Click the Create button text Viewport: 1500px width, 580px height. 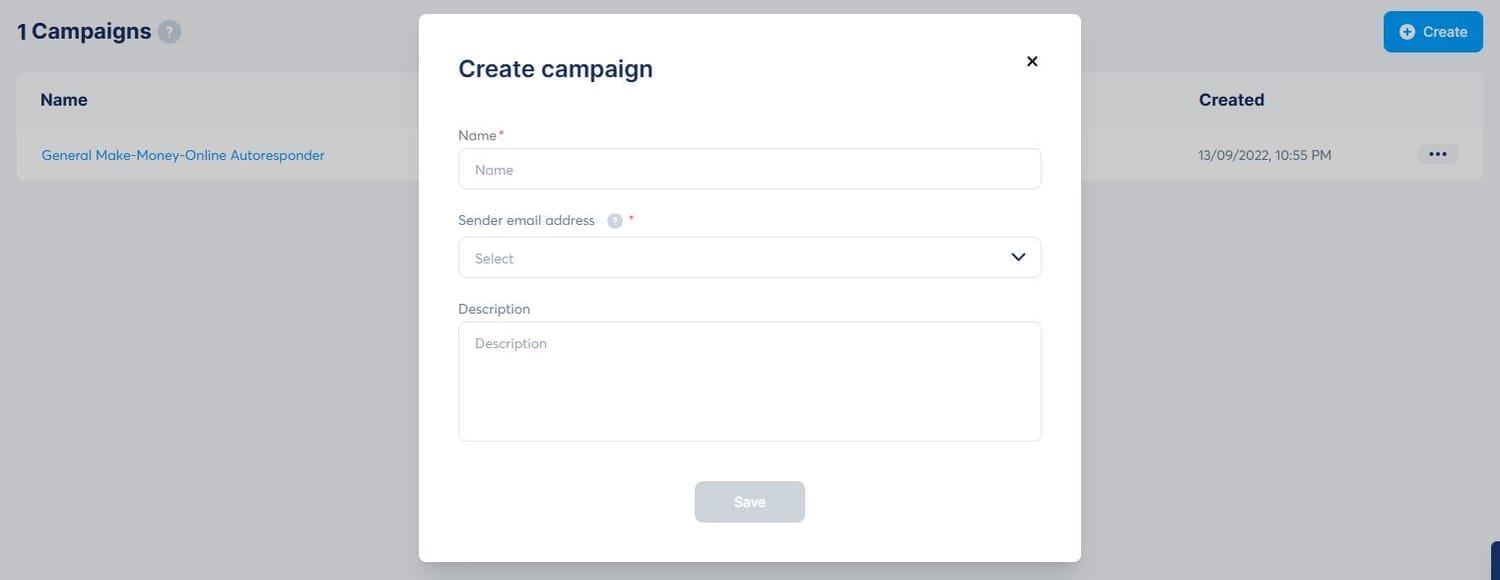[1445, 32]
